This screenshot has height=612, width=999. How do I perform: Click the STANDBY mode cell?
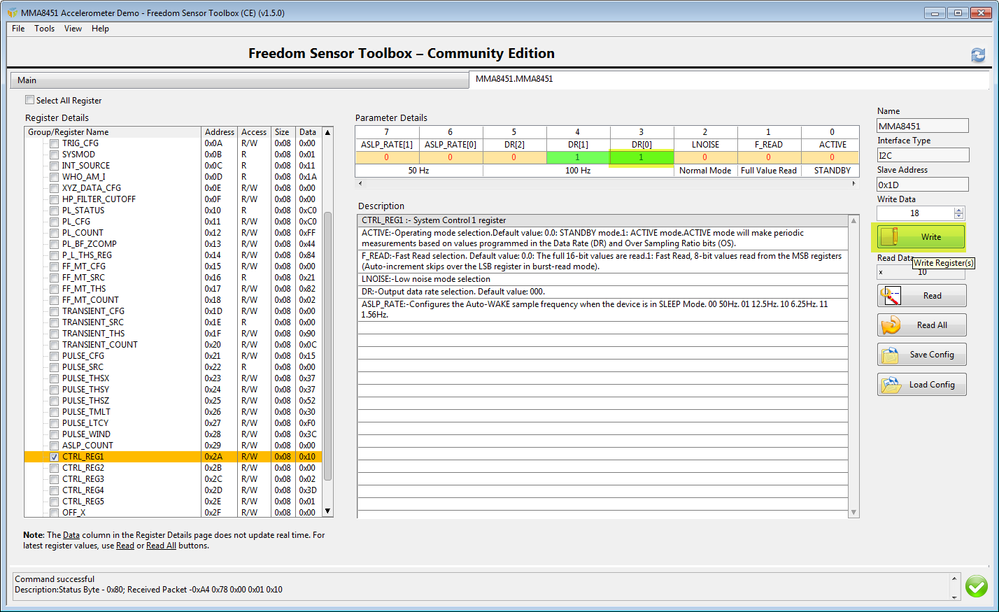pos(831,171)
